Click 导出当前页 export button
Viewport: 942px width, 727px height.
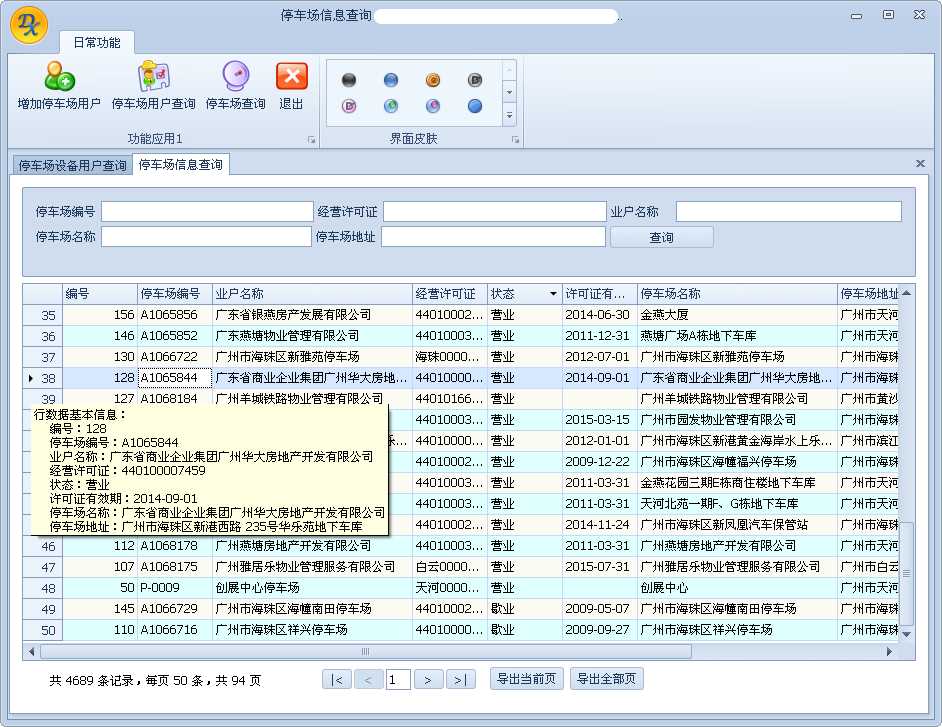pyautogui.click(x=527, y=679)
